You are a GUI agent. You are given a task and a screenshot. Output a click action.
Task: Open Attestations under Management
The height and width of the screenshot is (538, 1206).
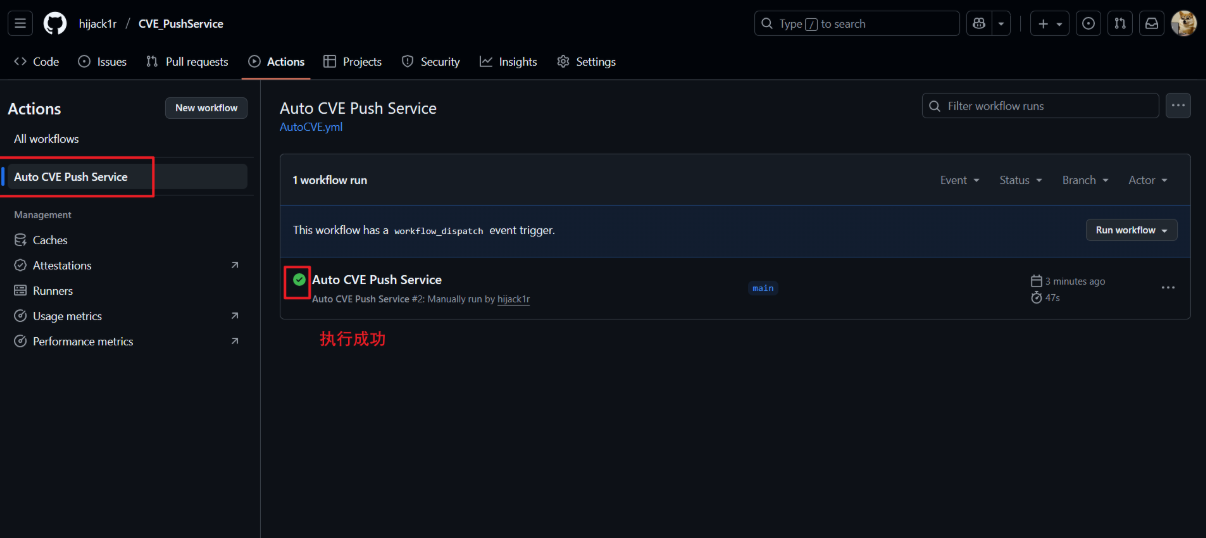[x=62, y=265]
